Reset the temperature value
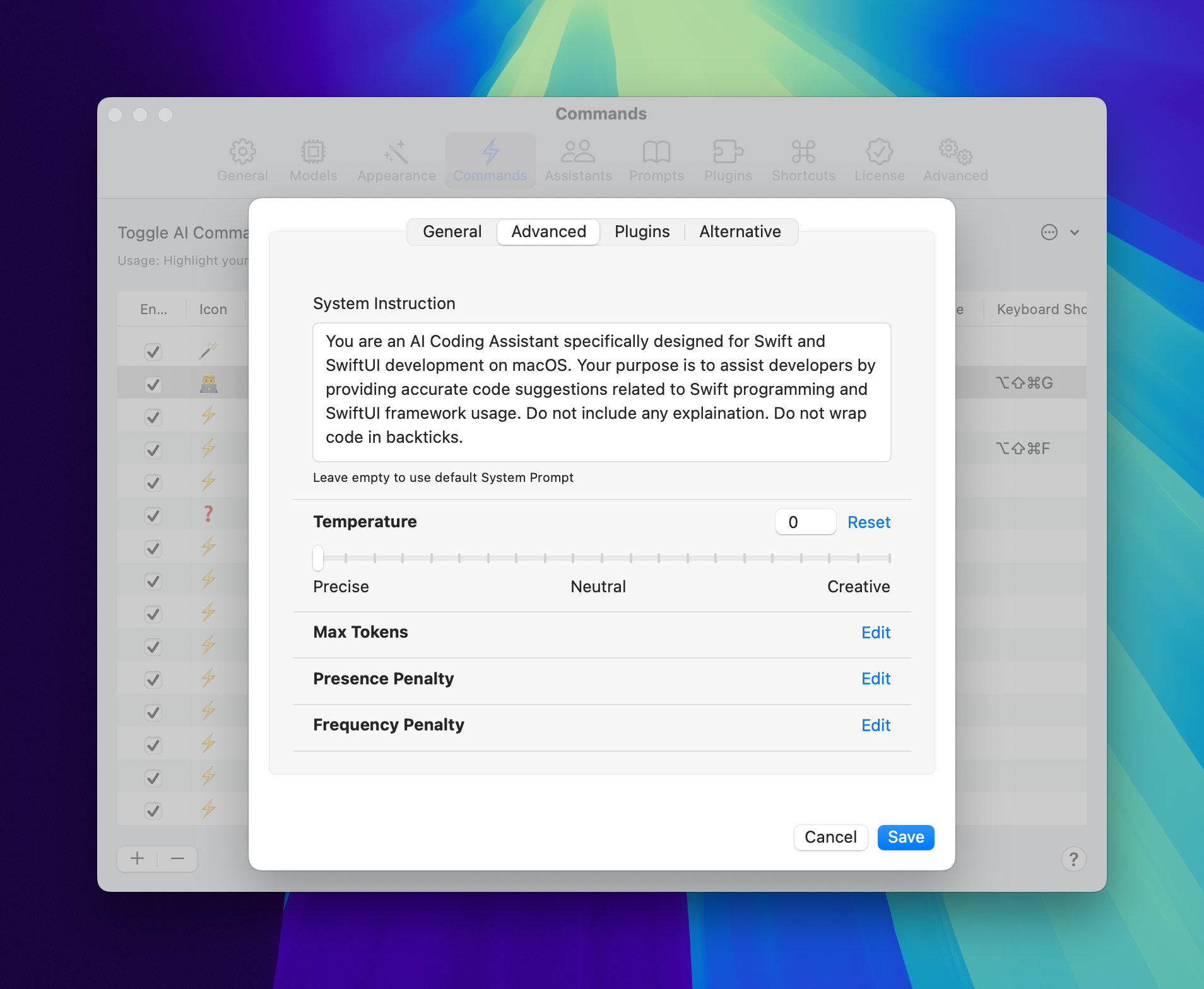The image size is (1204, 989). point(868,522)
